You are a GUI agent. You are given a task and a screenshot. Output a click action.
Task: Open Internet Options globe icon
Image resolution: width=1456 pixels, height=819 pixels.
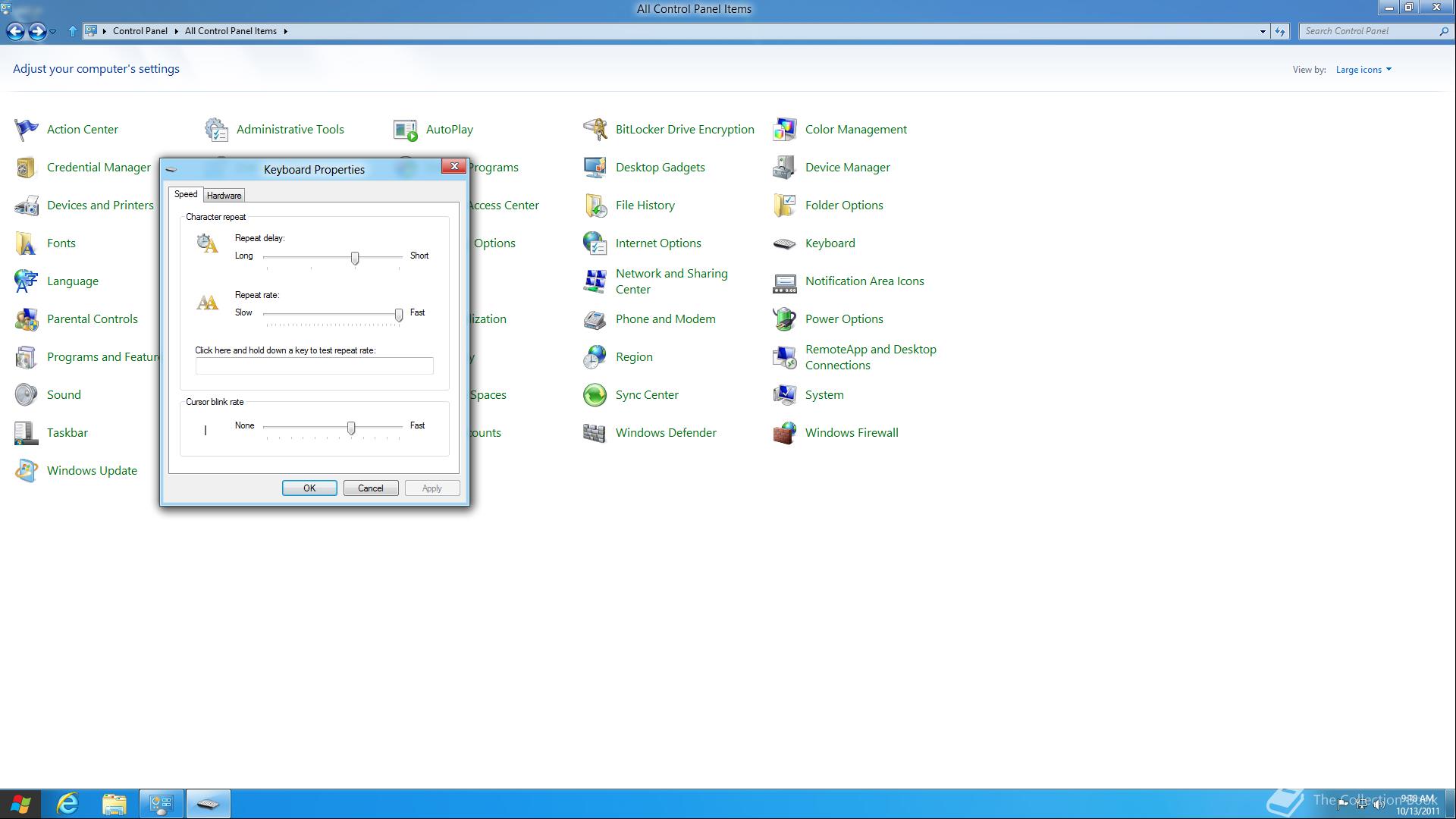595,243
